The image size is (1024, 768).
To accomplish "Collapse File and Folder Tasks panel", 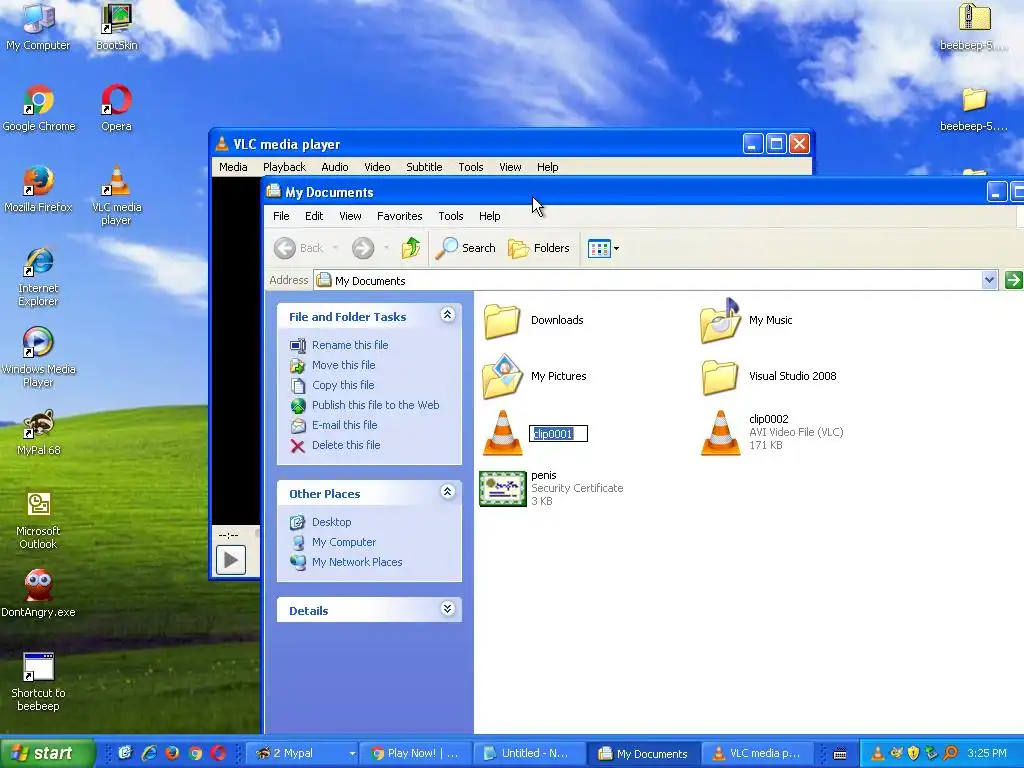I will (447, 315).
